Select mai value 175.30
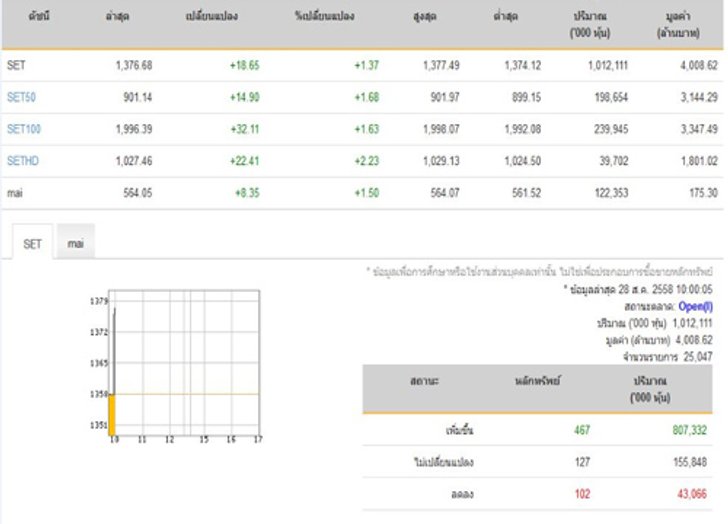Viewport: 728px width, 524px height. click(703, 193)
